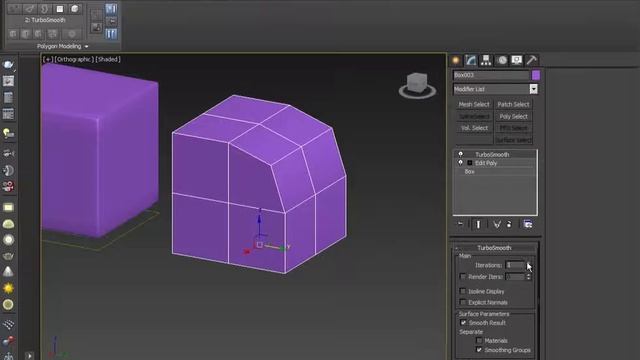Image resolution: width=640 pixels, height=360 pixels.
Task: Select Edit Poly in the modifier stack
Action: 486,163
